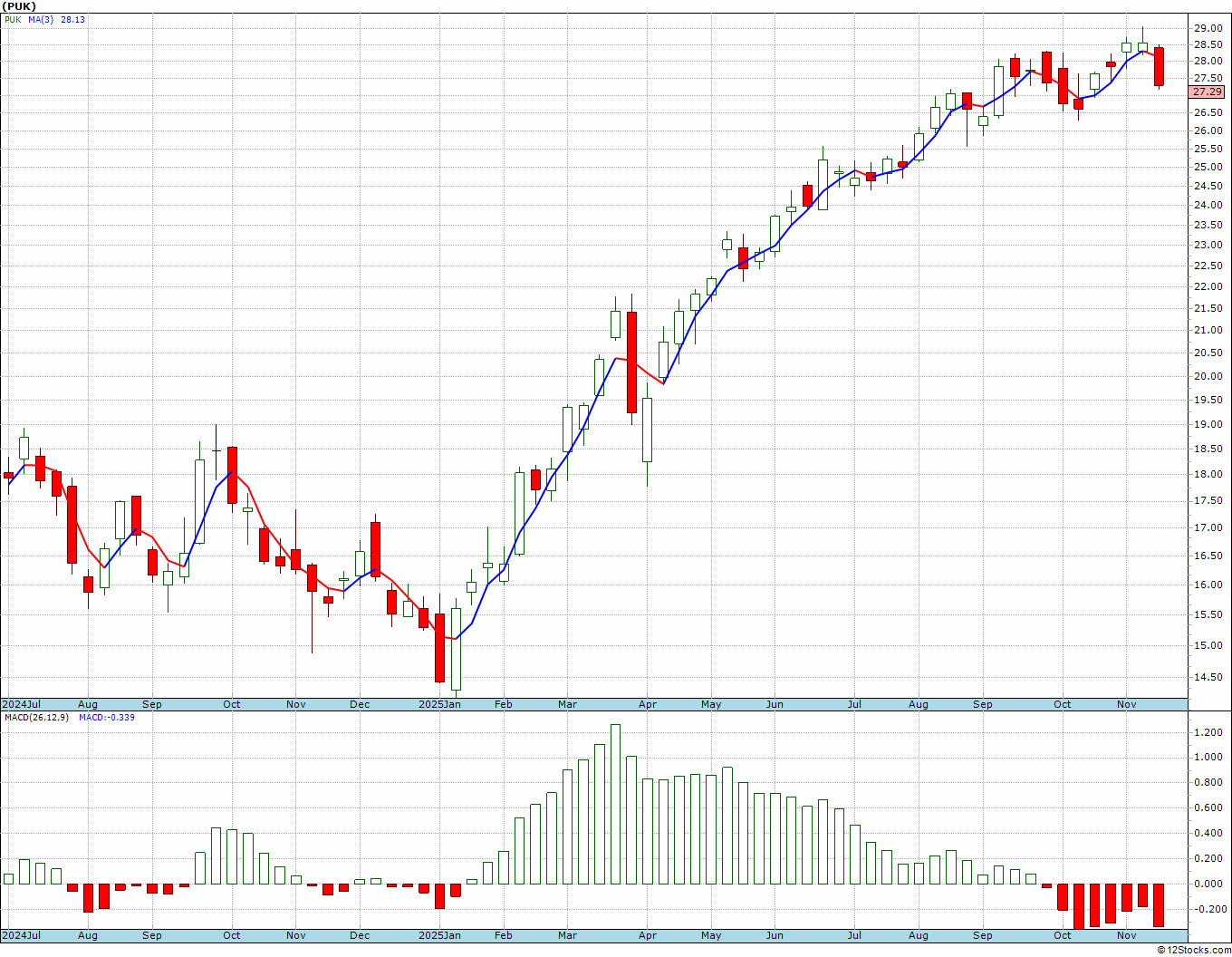Click the 20.00 price axis label
1232x957 pixels.
pos(1208,377)
